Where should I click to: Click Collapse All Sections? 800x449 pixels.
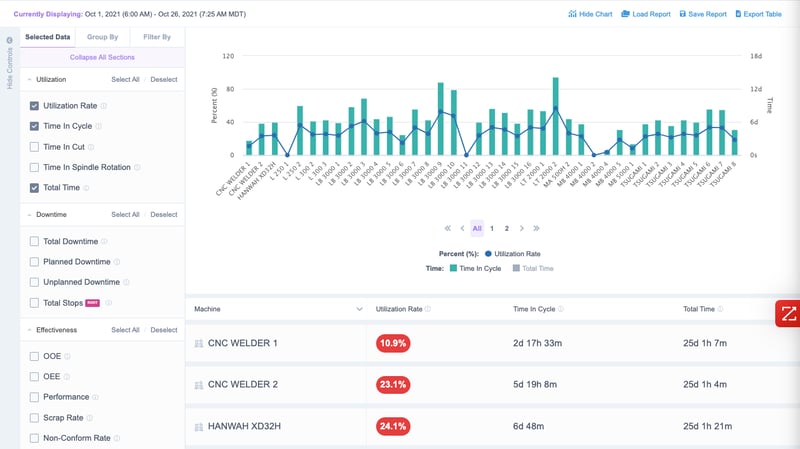(x=102, y=57)
